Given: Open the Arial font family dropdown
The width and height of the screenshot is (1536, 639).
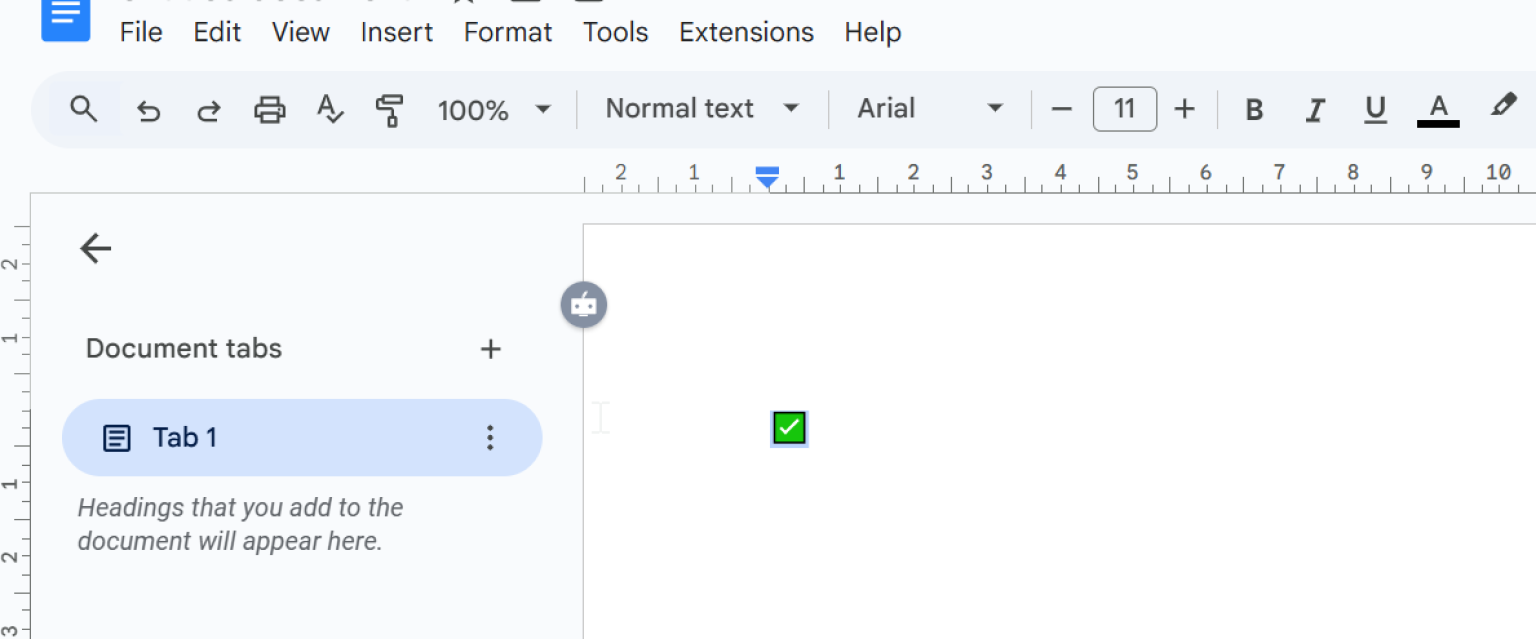Looking at the screenshot, I should point(928,109).
